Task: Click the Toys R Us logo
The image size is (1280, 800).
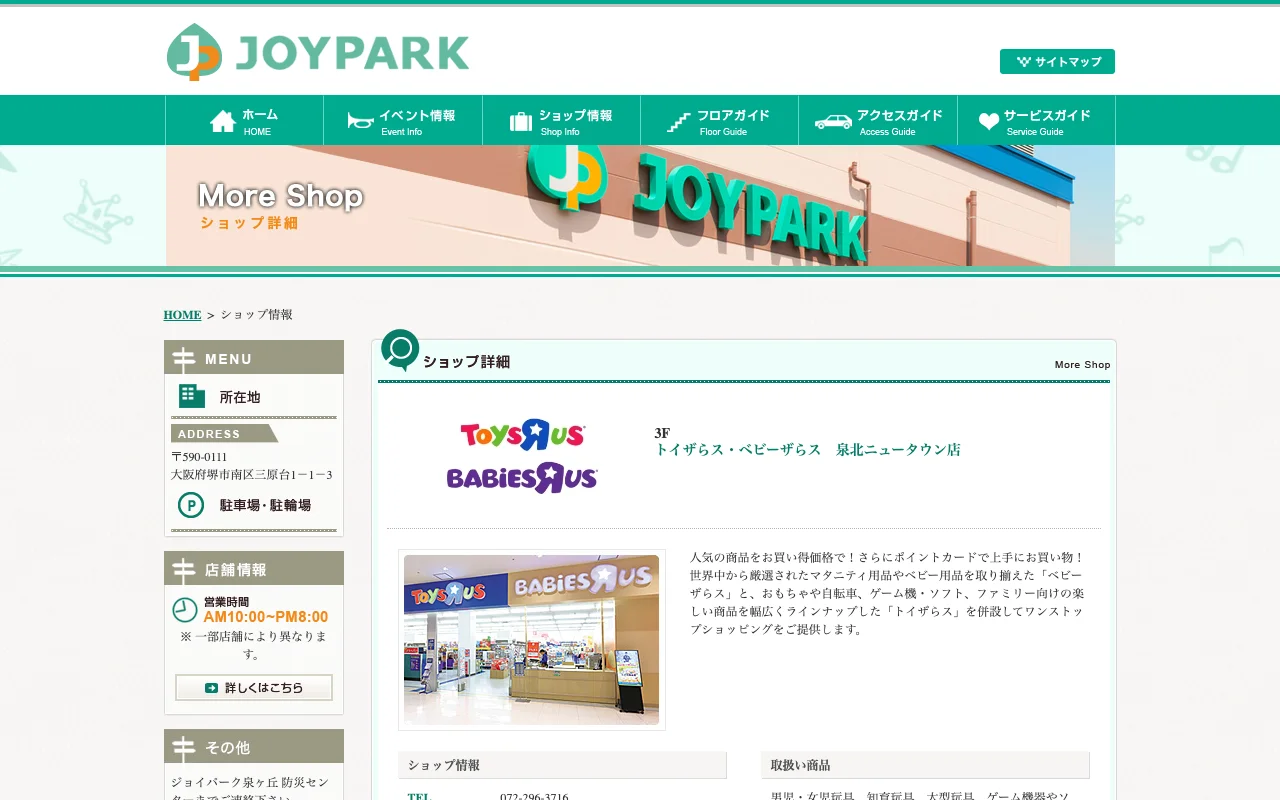Action: (x=522, y=435)
